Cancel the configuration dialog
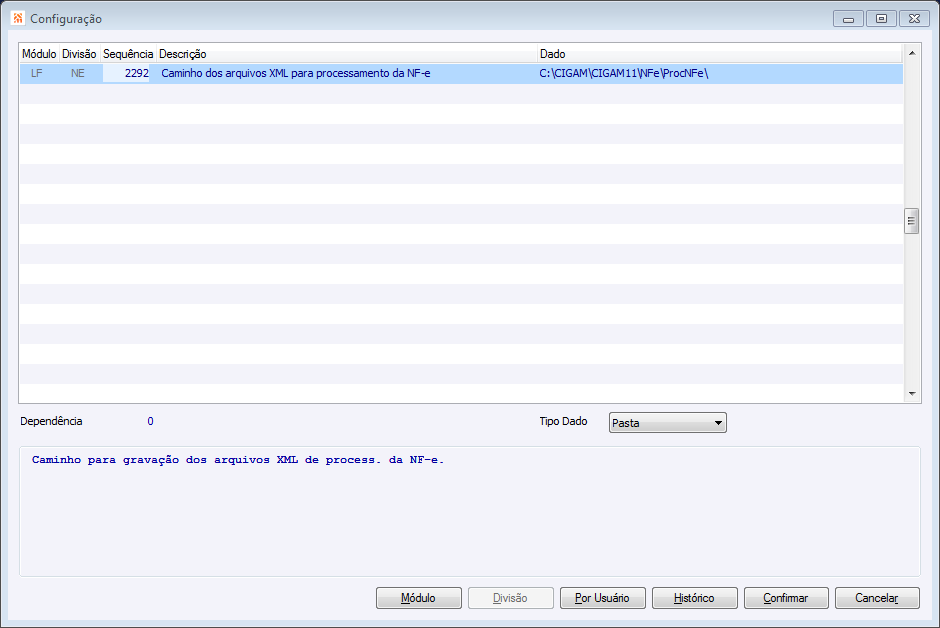Image resolution: width=940 pixels, height=628 pixels. point(877,597)
